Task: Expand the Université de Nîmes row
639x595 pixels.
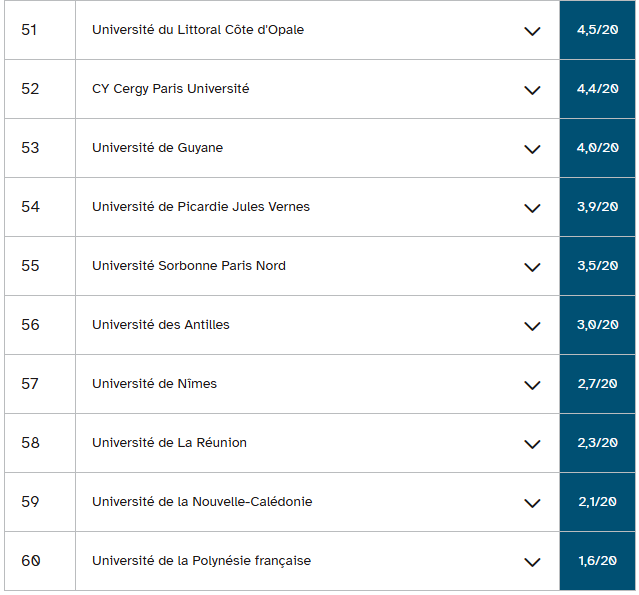Action: click(532, 385)
